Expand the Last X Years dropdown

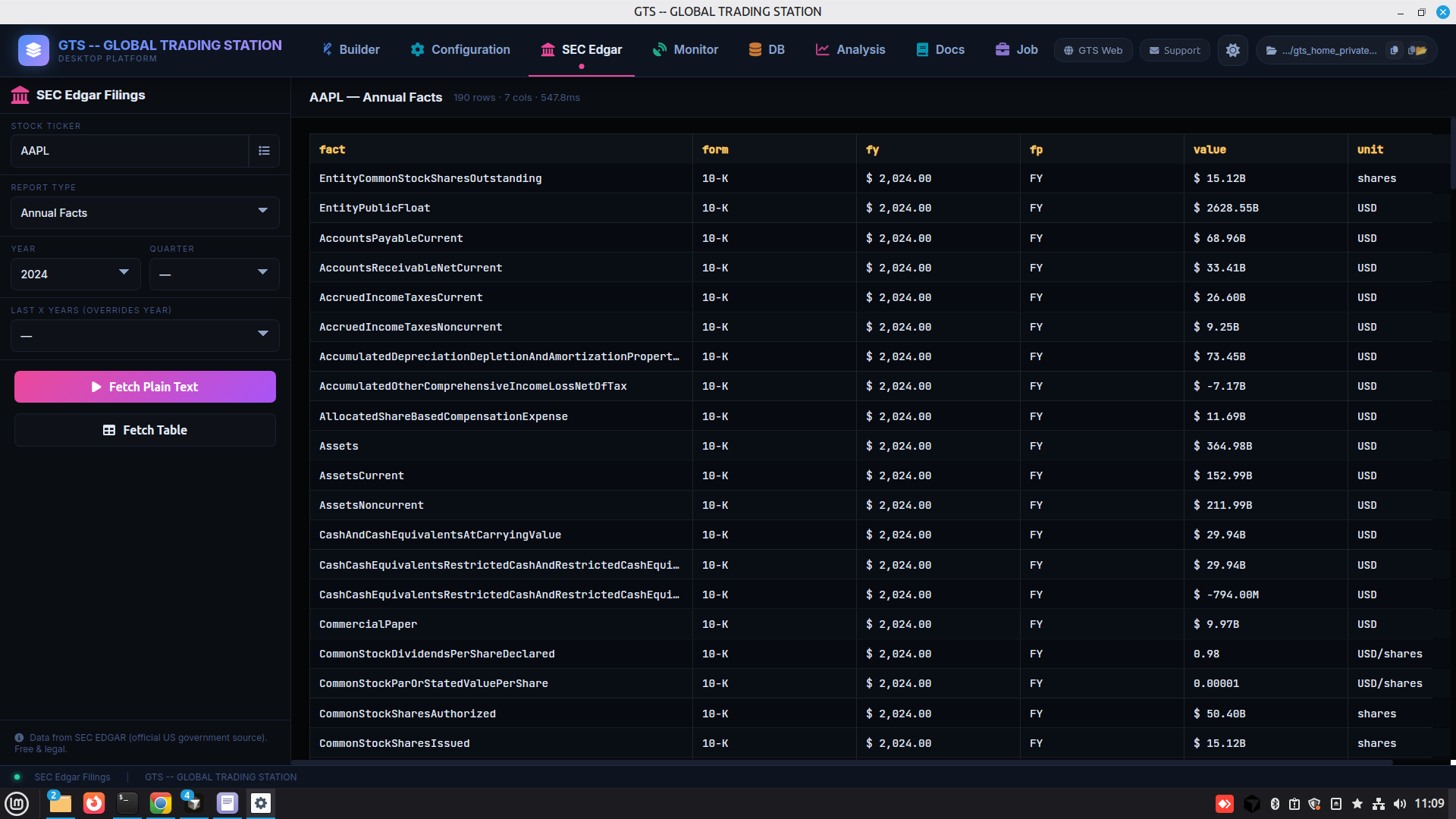click(145, 336)
